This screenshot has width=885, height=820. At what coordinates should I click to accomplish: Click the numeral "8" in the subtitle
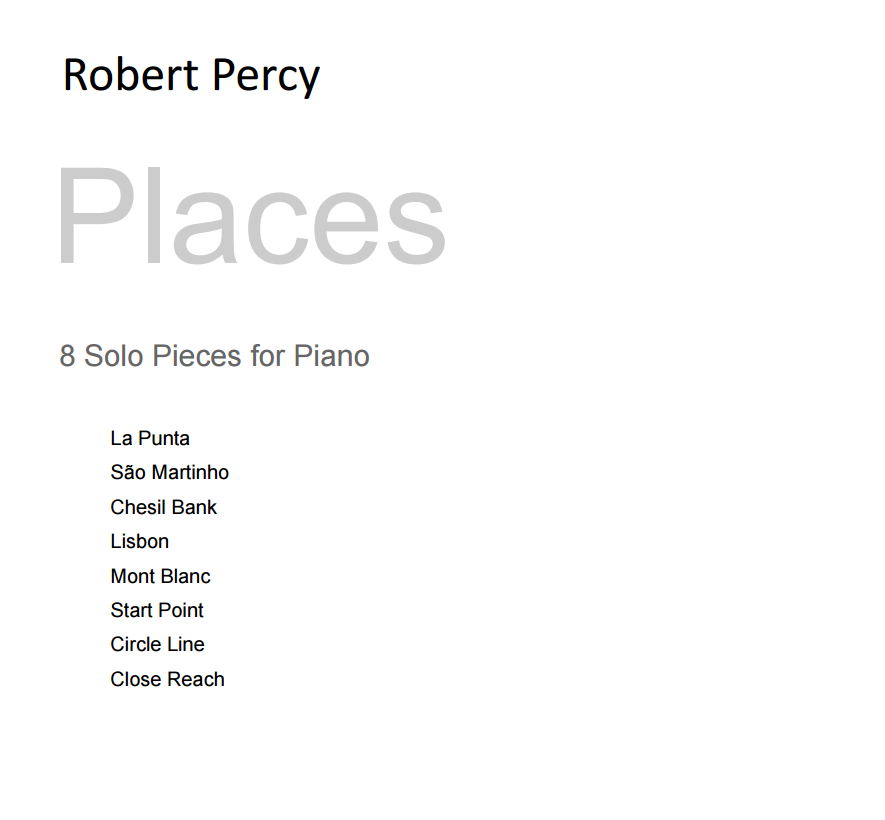pos(67,356)
